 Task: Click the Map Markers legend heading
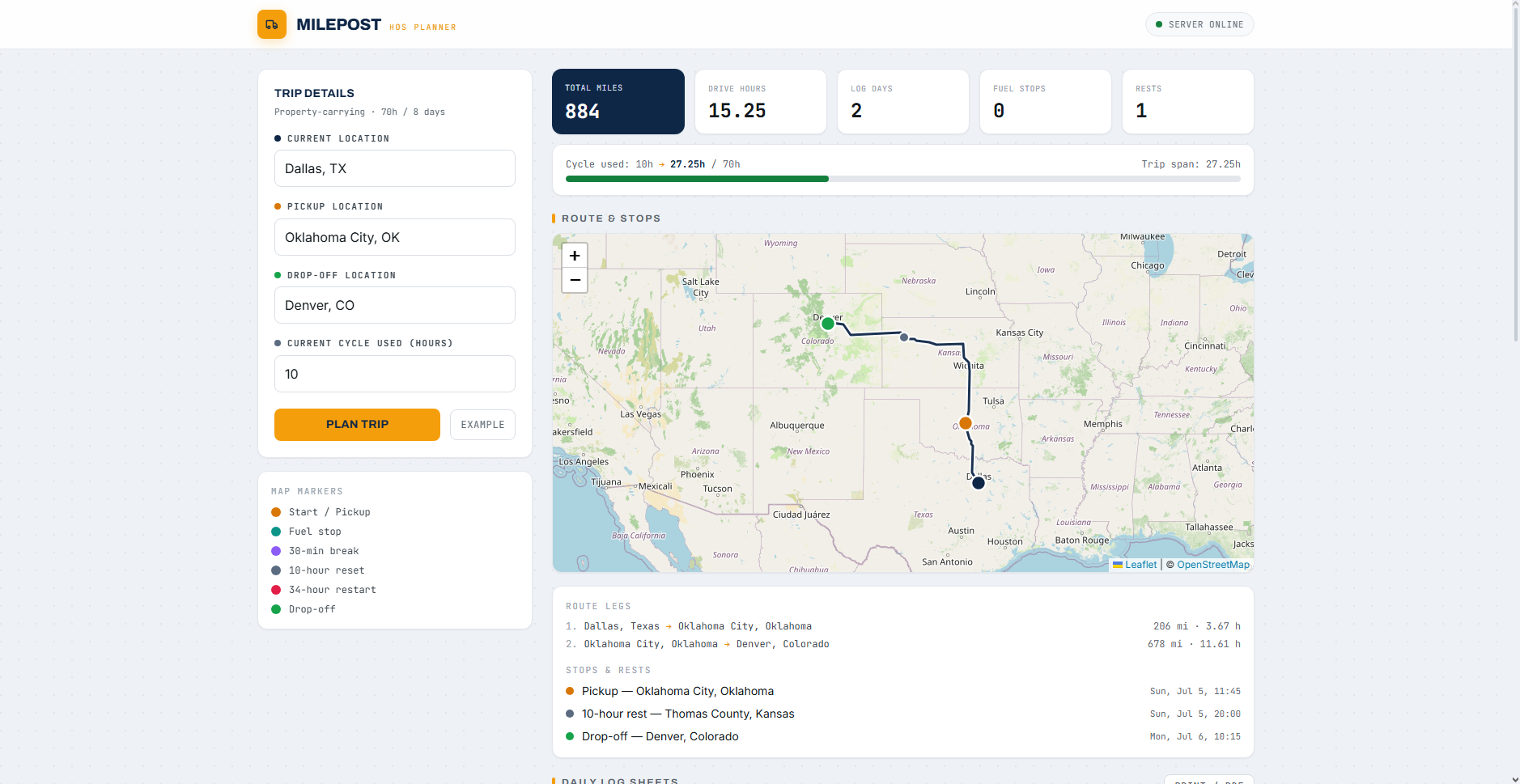tap(307, 491)
